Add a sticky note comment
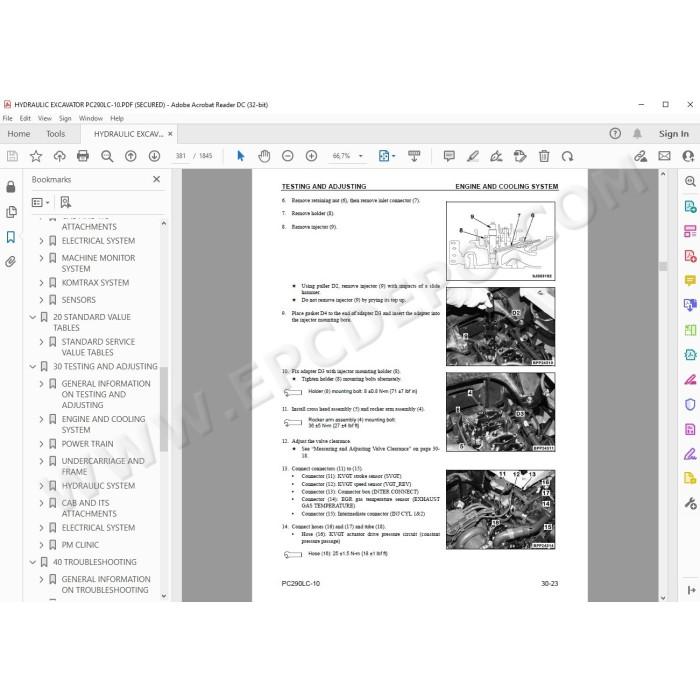Screen dimensions: 700x700 click(449, 156)
